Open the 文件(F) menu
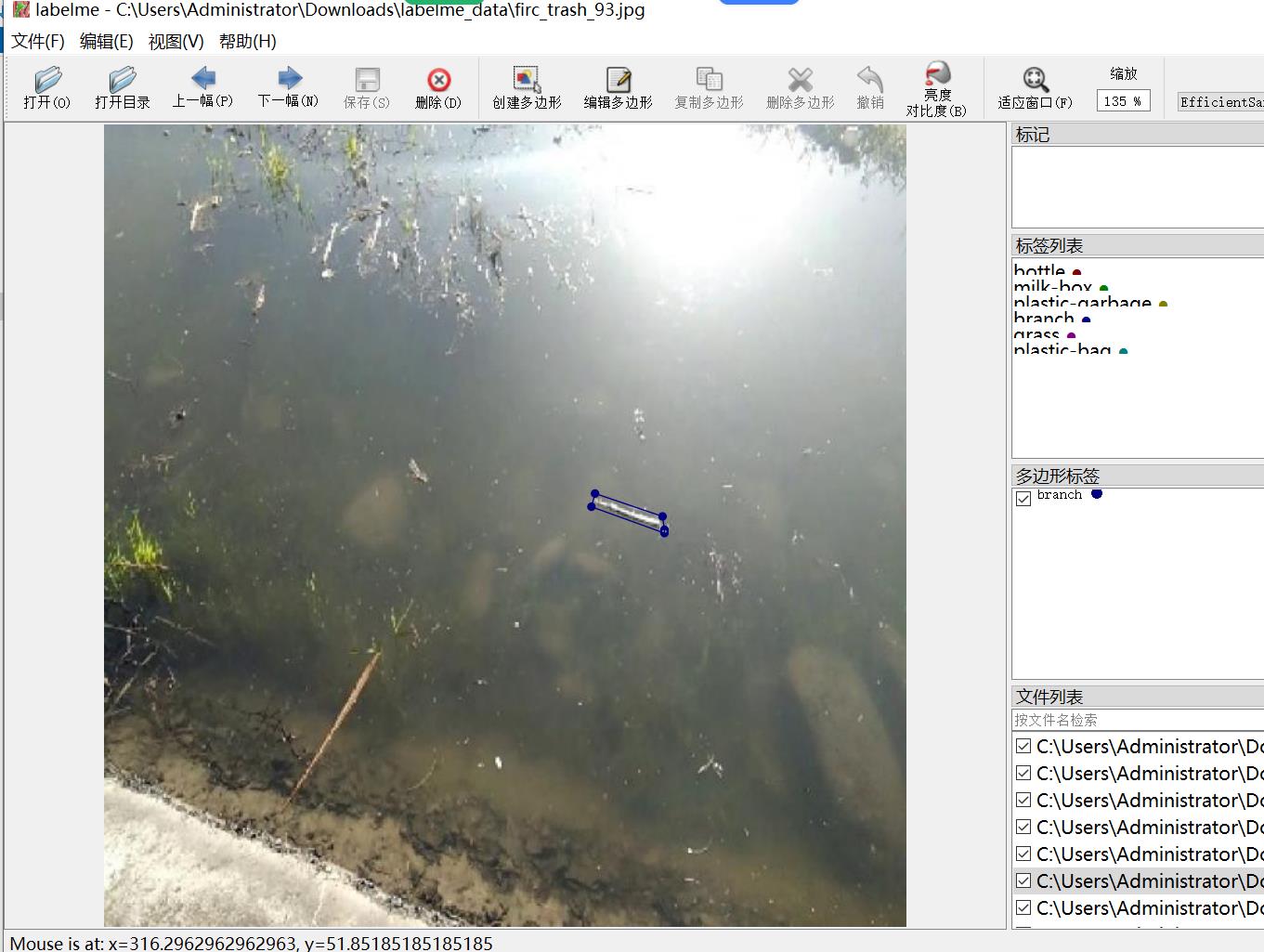 tap(38, 42)
